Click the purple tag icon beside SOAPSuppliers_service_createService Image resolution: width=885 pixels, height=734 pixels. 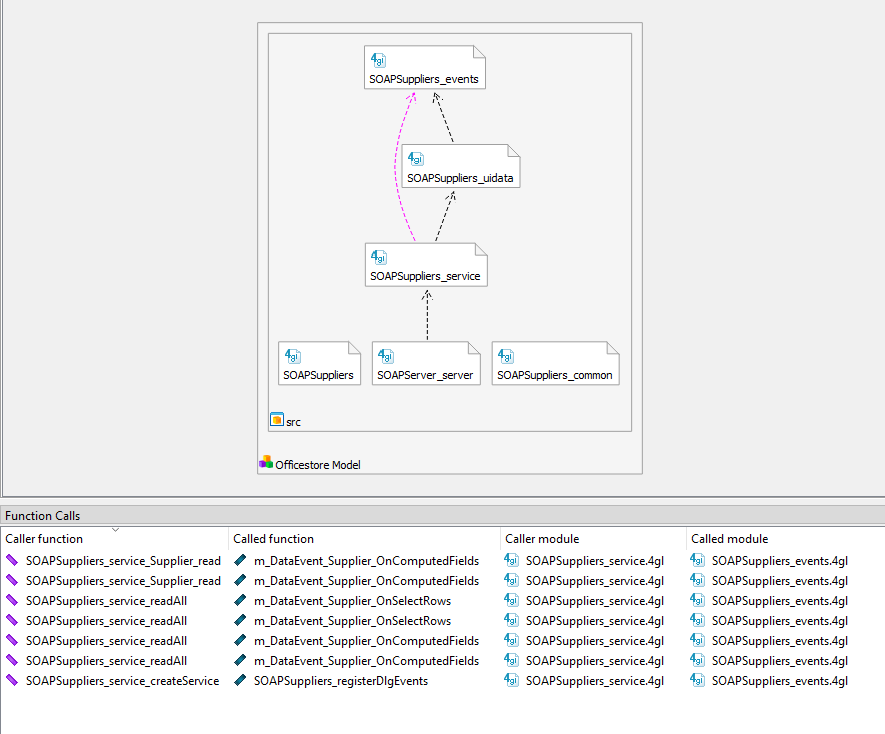click(x=12, y=680)
